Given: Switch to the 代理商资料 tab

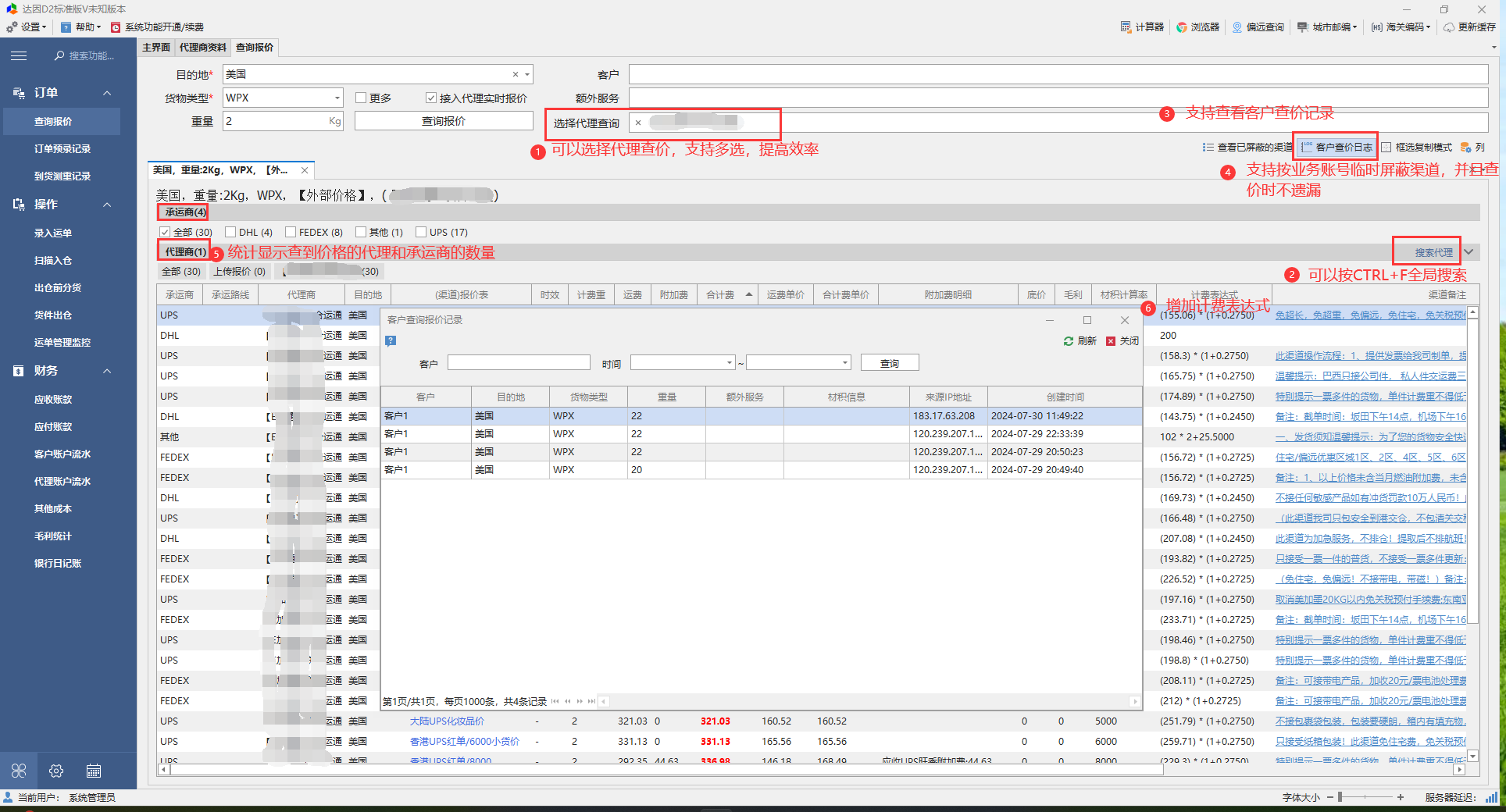Looking at the screenshot, I should point(202,48).
